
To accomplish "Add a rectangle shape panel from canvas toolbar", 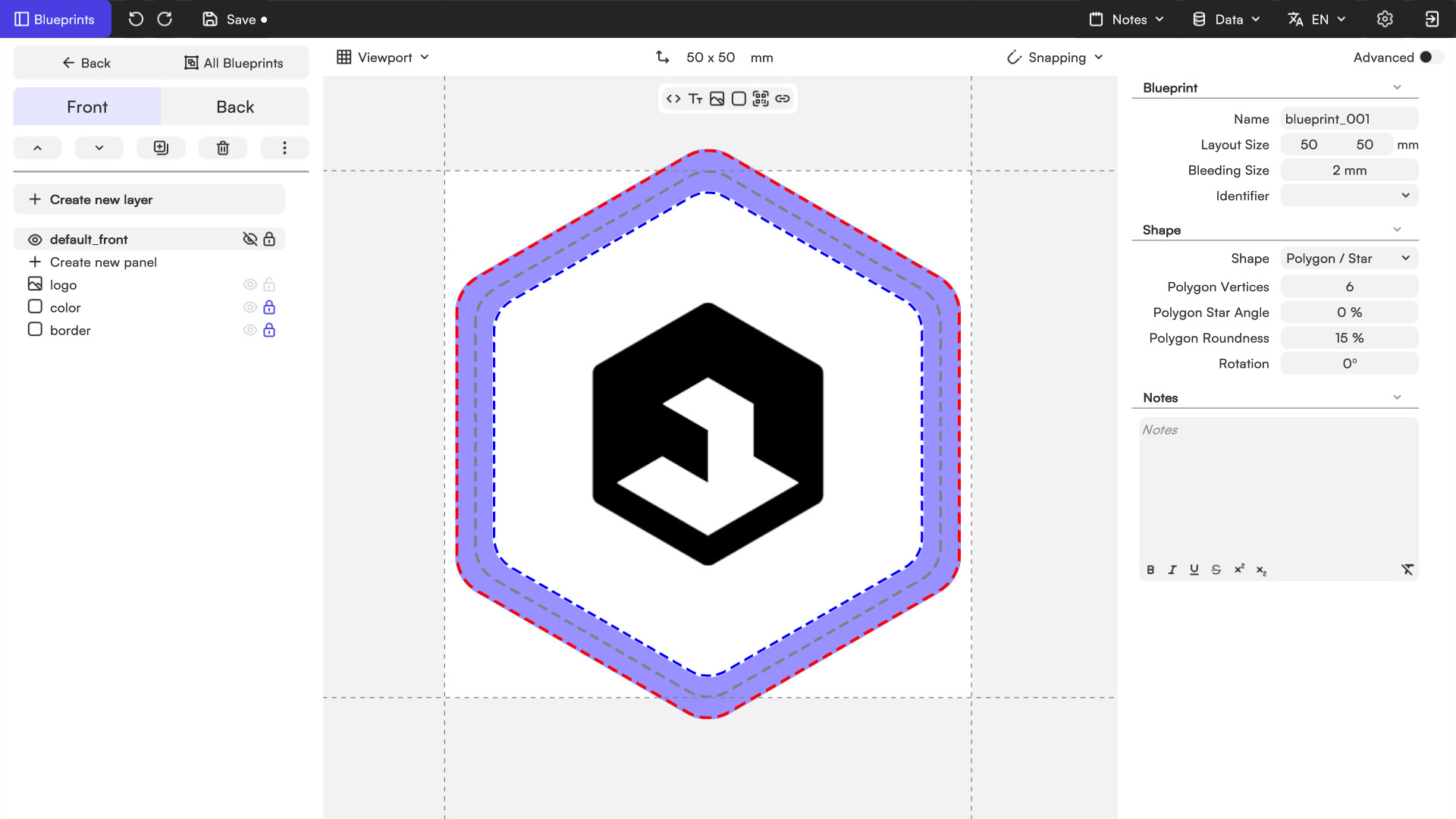I will point(739,99).
